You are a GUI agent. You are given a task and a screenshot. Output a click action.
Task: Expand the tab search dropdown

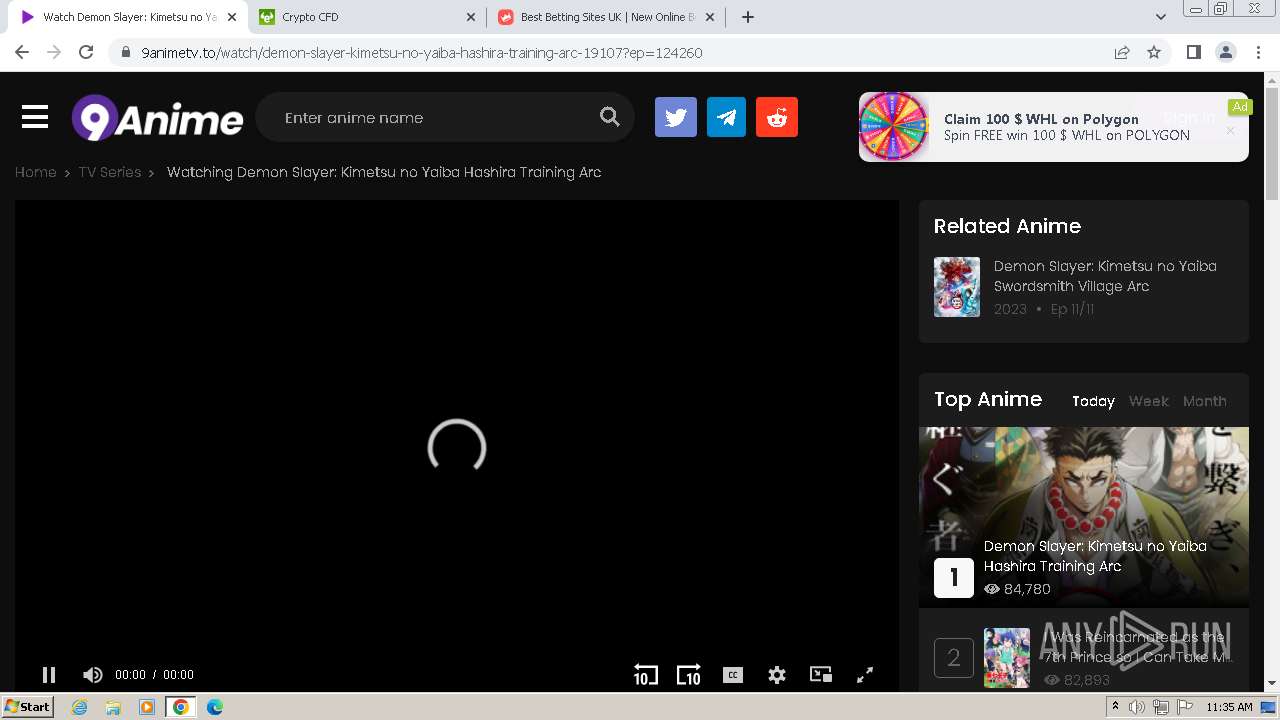(x=1161, y=17)
